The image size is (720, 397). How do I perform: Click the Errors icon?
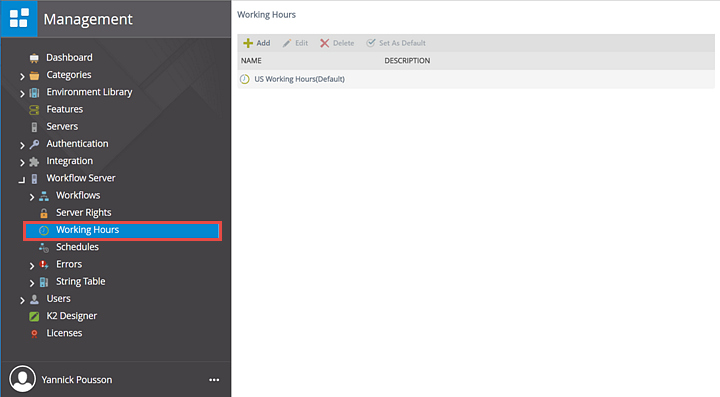44,265
